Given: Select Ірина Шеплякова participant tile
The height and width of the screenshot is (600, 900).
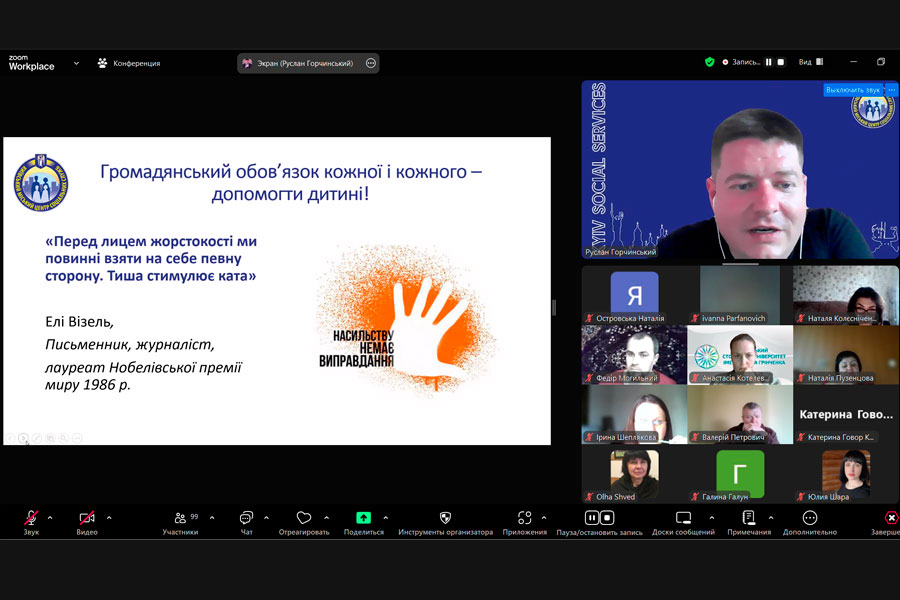Looking at the screenshot, I should pos(634,414).
